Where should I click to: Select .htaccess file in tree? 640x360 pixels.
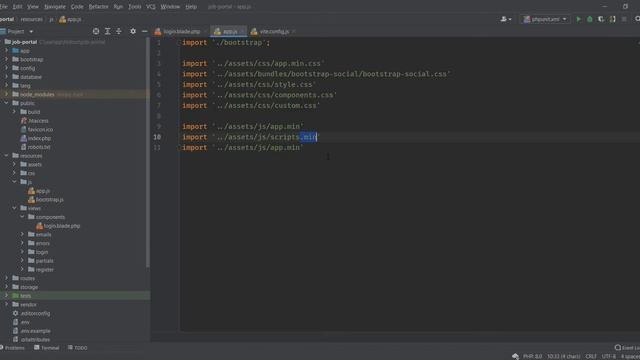click(34, 121)
